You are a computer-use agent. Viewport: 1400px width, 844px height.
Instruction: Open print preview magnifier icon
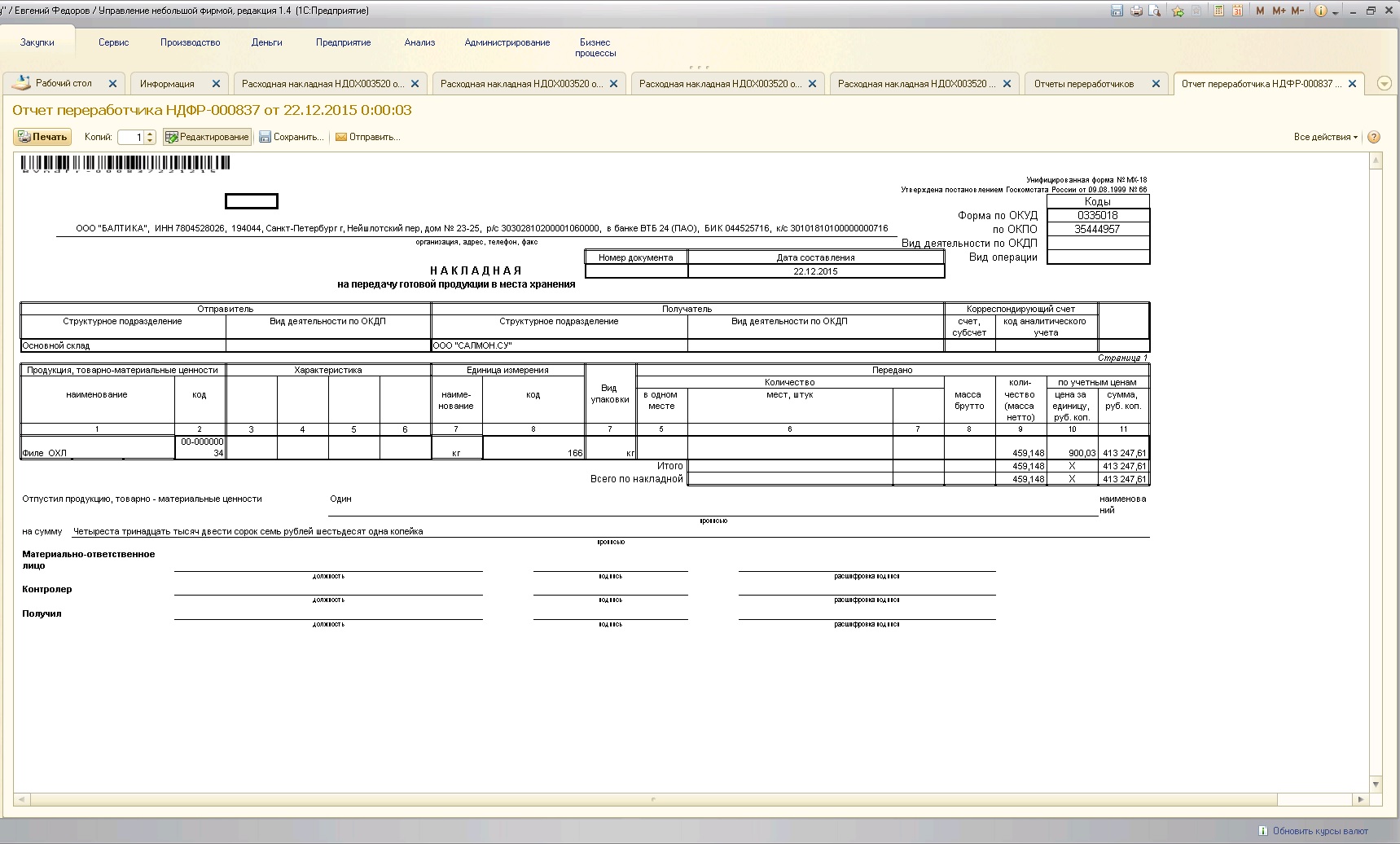click(1154, 11)
